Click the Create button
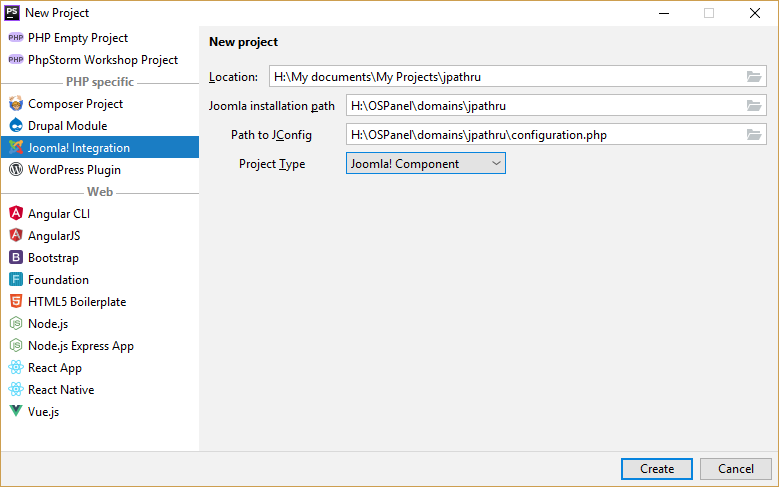The height and width of the screenshot is (487, 779). point(656,469)
